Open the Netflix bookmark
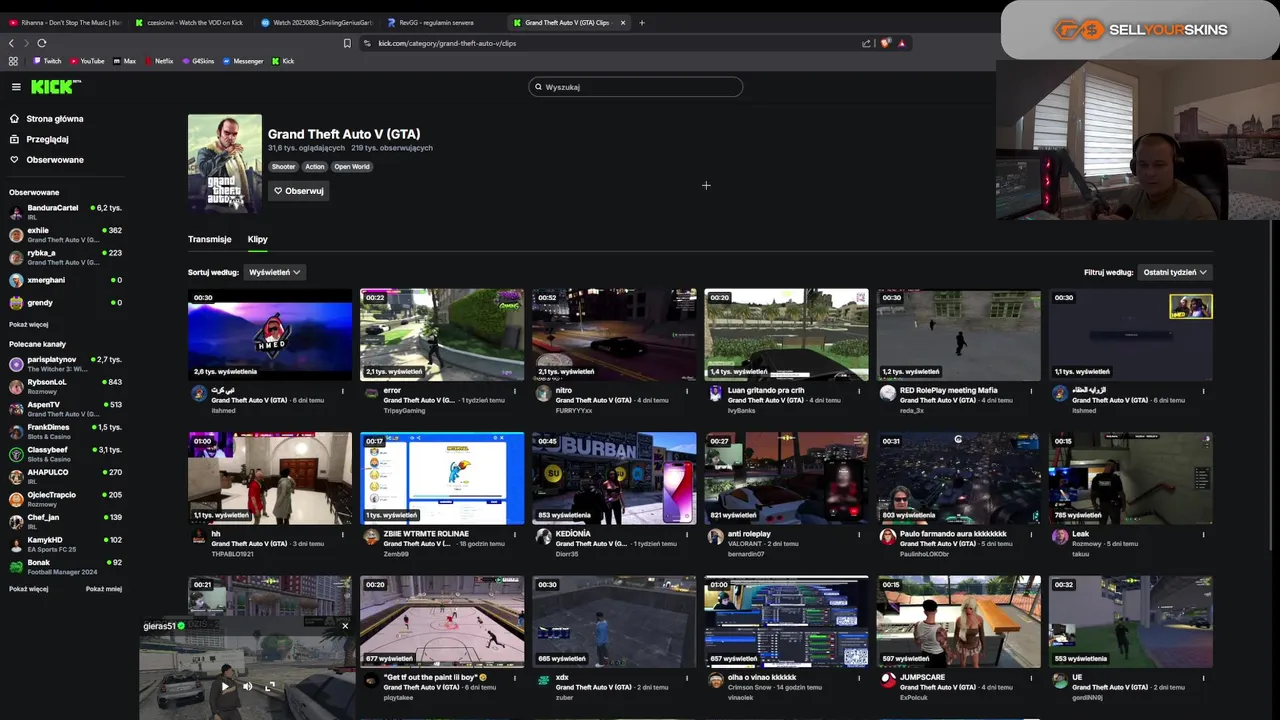 point(159,61)
